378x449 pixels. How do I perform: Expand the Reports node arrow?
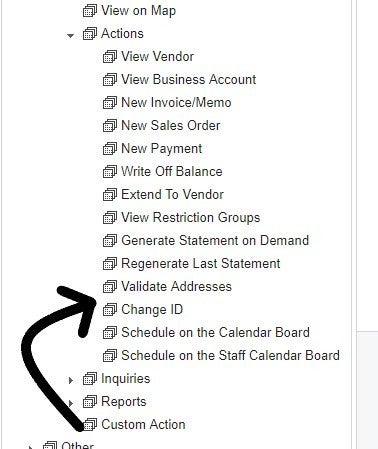(x=70, y=403)
